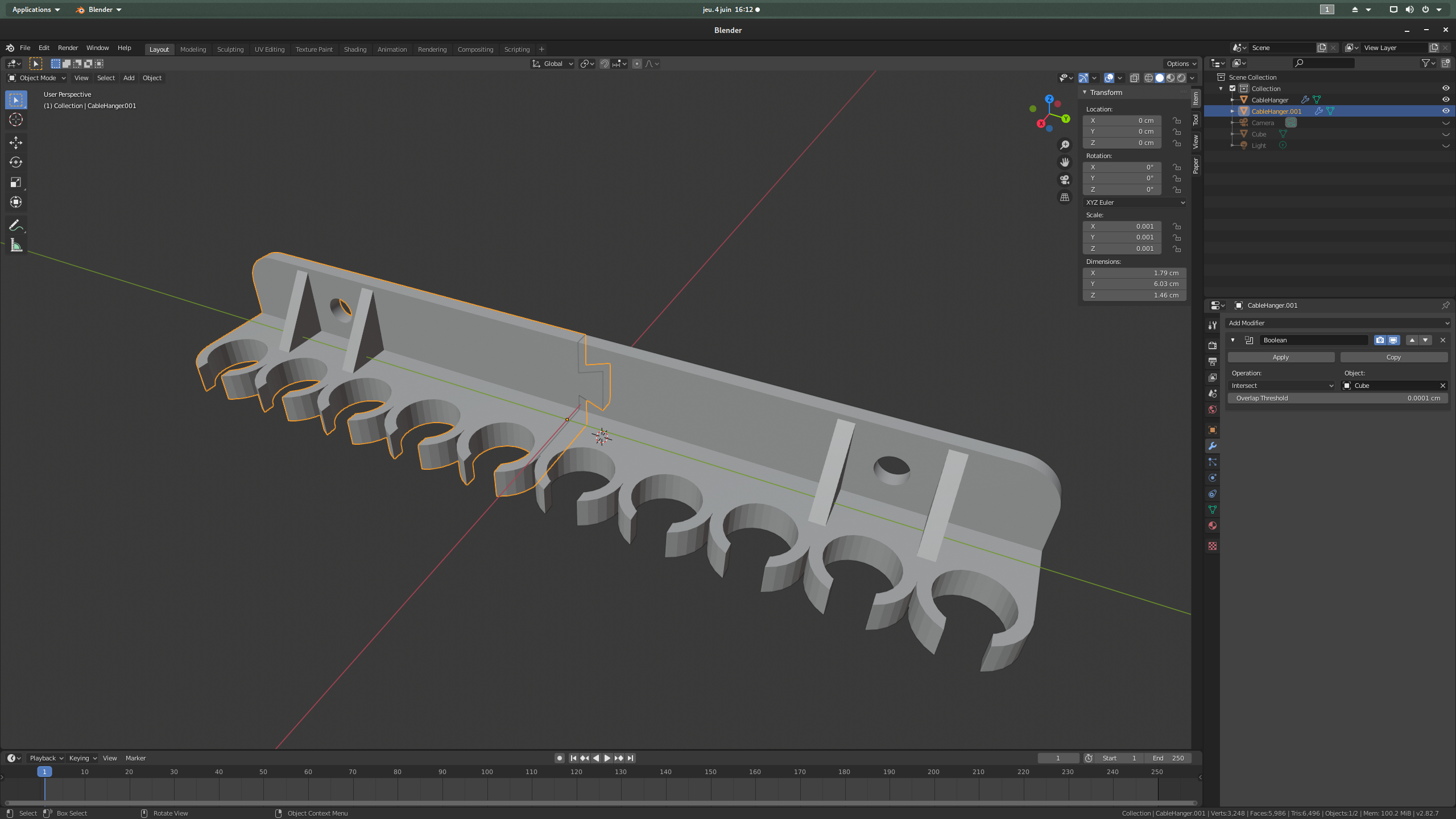Open the Material properties tab icon
Image resolution: width=1456 pixels, height=819 pixels.
point(1212,526)
